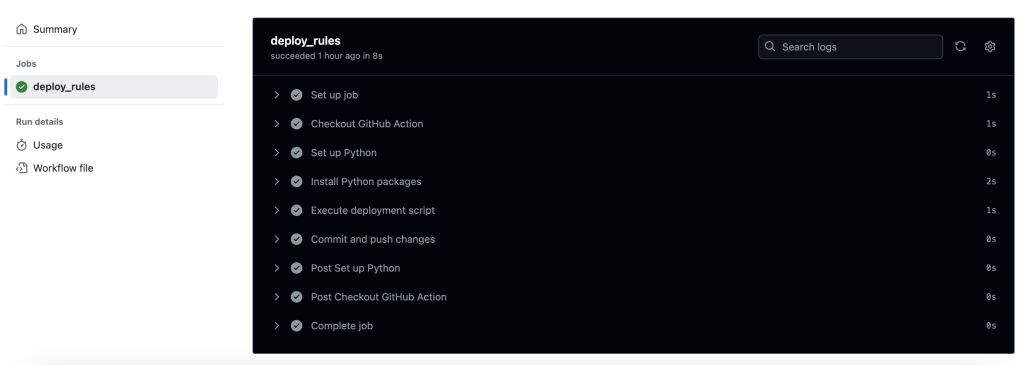Viewport: 1024px width, 365px height.
Task: Click the "Execute deployment script" step label
Action: [373, 210]
